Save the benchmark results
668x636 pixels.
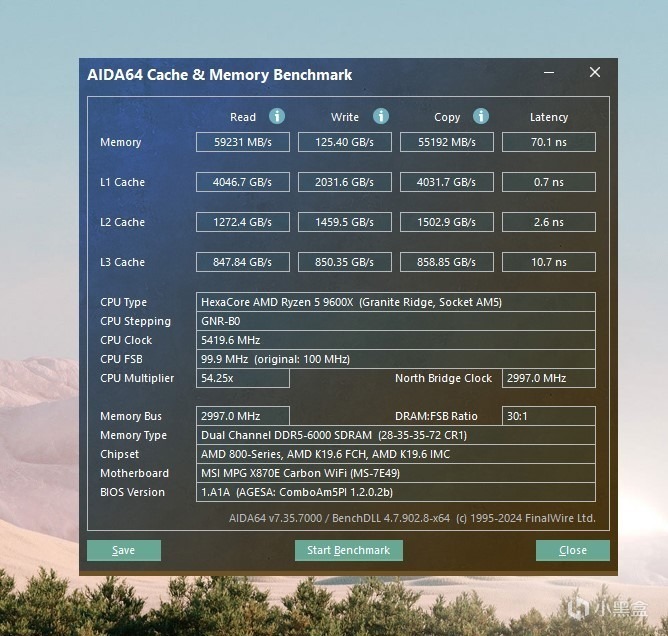[x=124, y=550]
